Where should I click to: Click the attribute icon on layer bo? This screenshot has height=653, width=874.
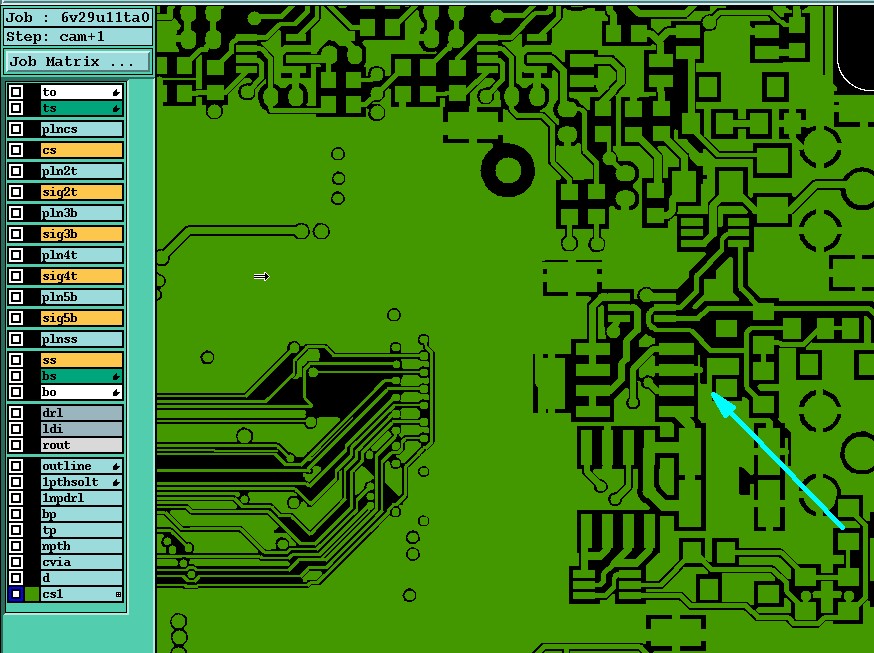tap(116, 392)
